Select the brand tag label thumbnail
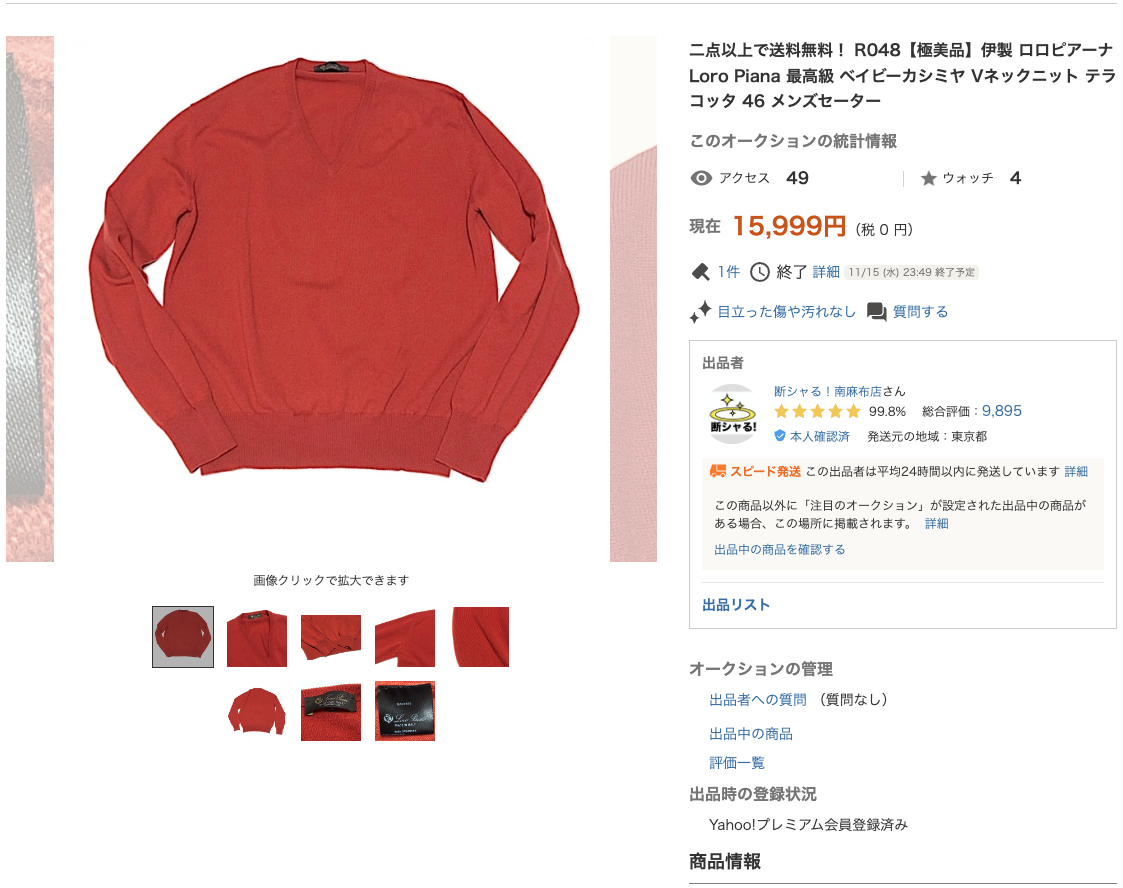 405,711
